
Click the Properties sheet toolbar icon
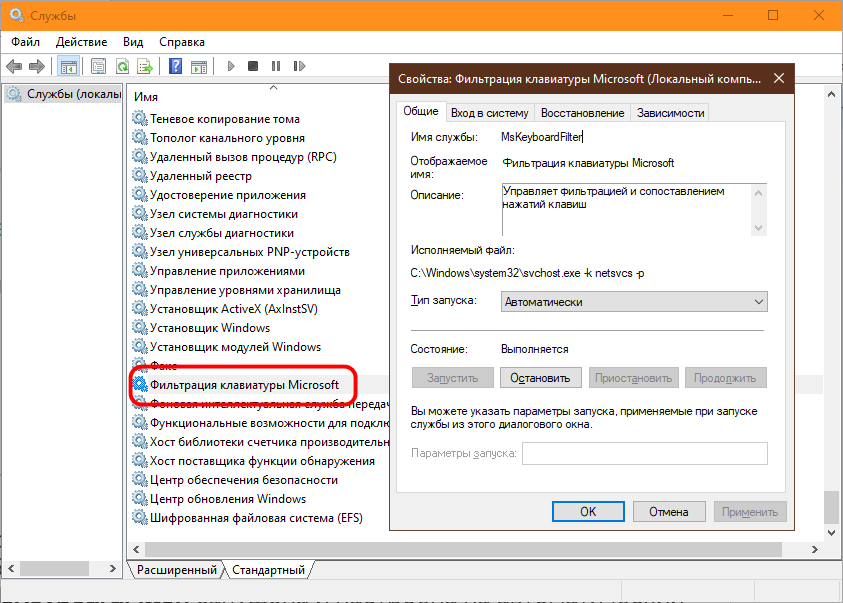(98, 67)
